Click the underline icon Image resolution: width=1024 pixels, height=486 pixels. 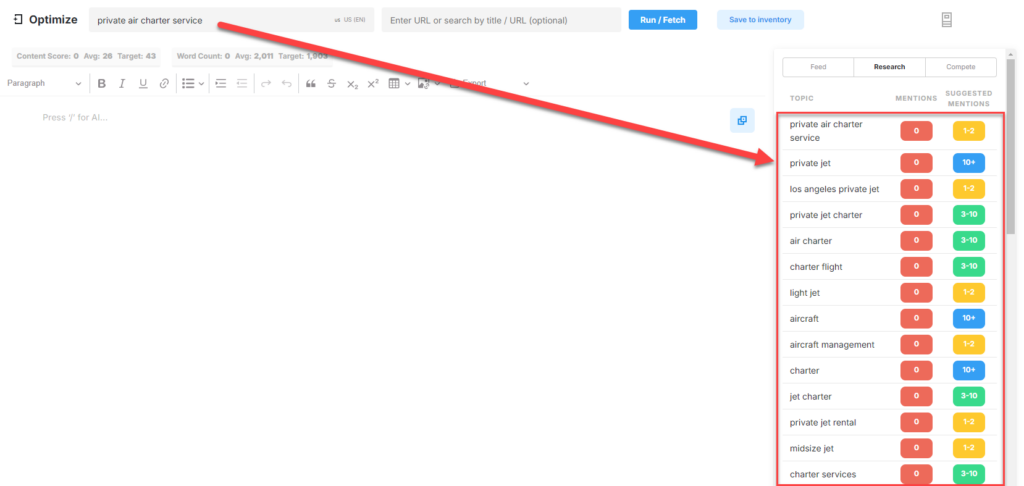tap(143, 84)
